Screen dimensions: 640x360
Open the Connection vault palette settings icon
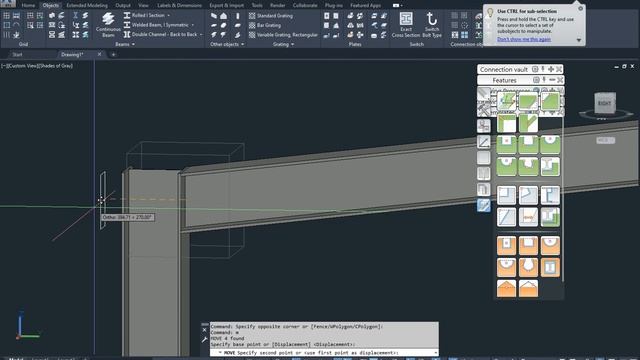[535, 69]
